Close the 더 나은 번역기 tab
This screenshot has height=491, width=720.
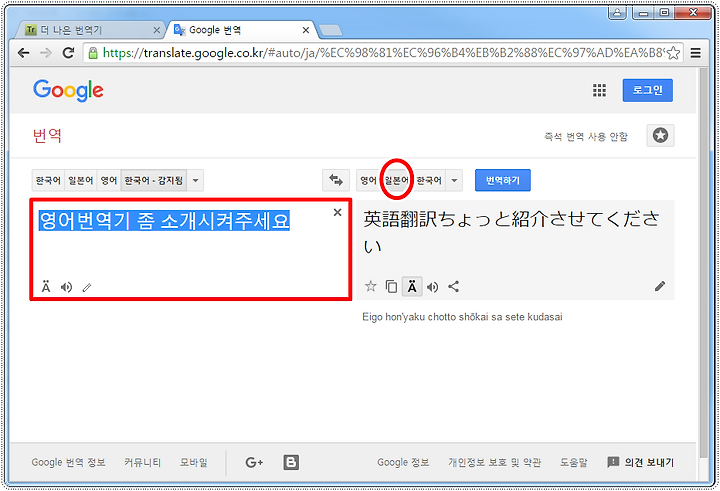tap(157, 30)
